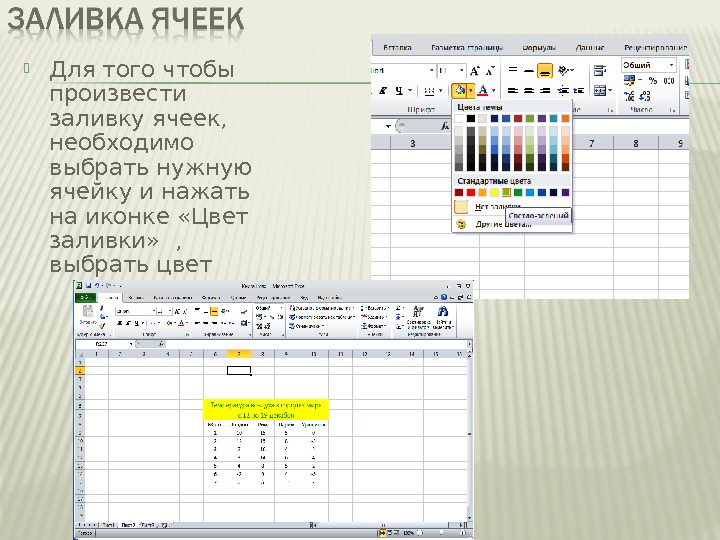This screenshot has width=720, height=540.
Task: Toggle Underline in the upper ribbon
Action: click(399, 90)
